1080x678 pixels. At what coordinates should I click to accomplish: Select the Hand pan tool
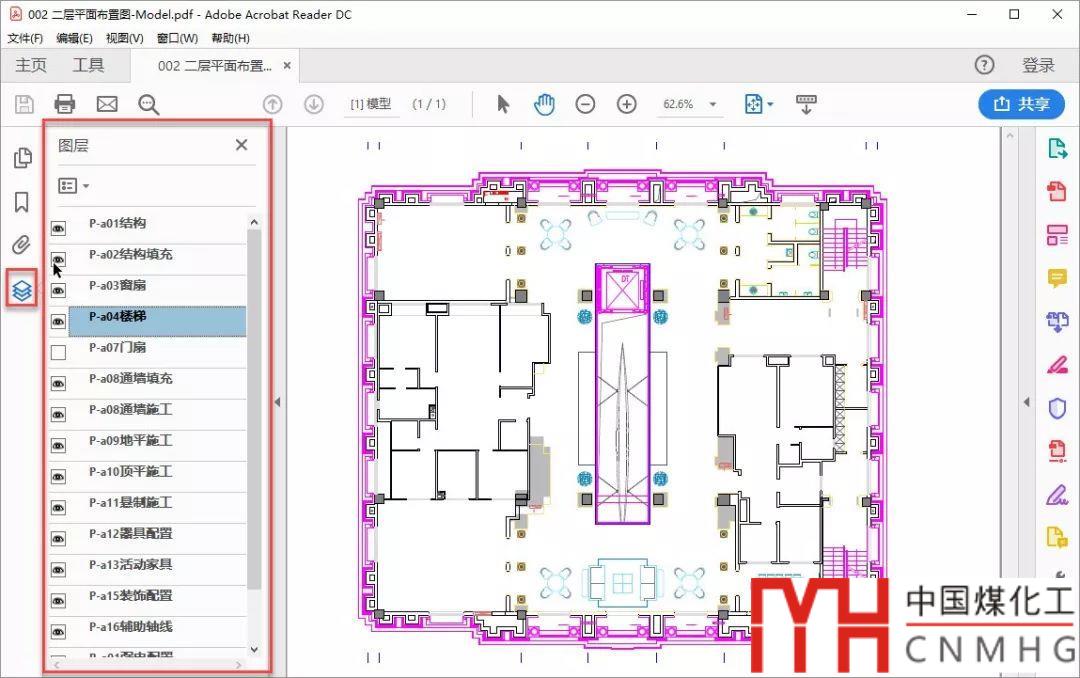pyautogui.click(x=544, y=104)
